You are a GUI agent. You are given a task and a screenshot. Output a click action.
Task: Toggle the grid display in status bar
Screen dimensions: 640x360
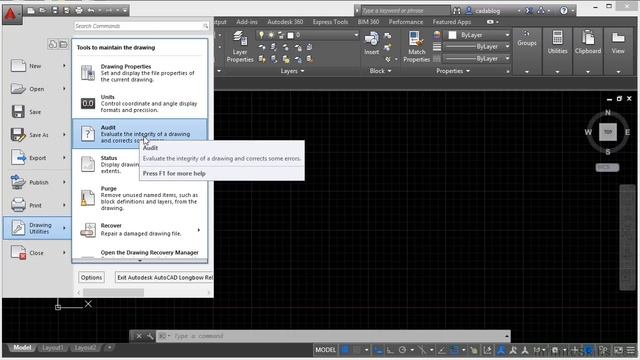tap(345, 350)
